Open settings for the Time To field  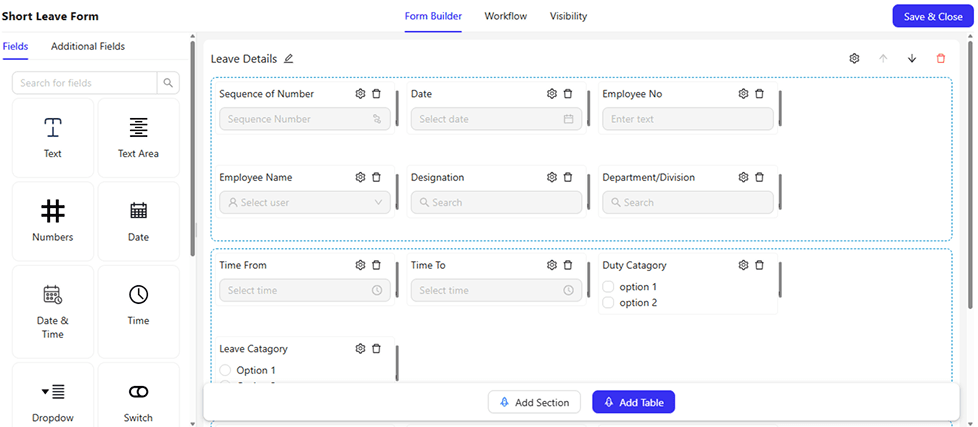pos(551,266)
